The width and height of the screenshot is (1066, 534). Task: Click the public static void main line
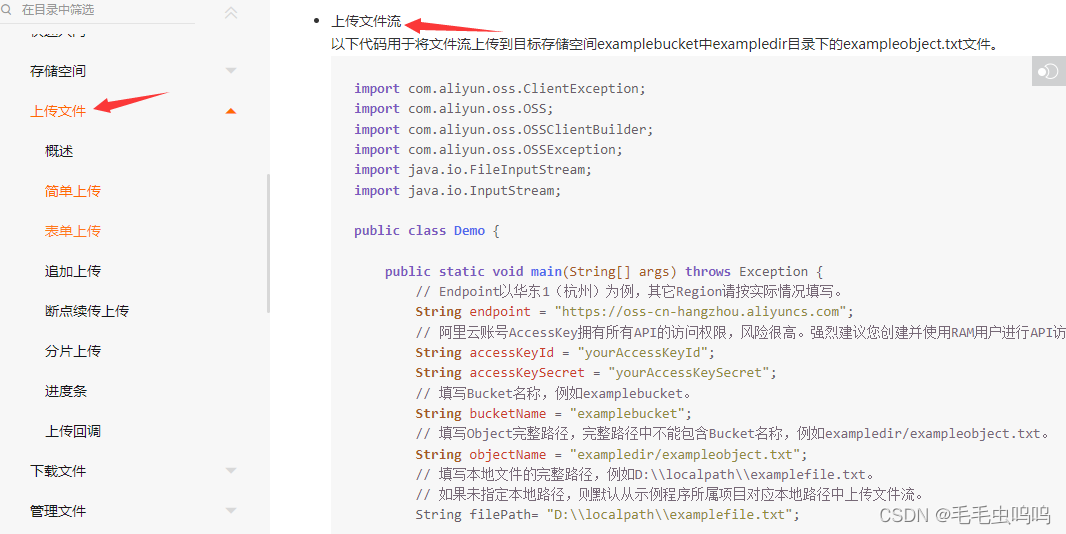click(604, 271)
